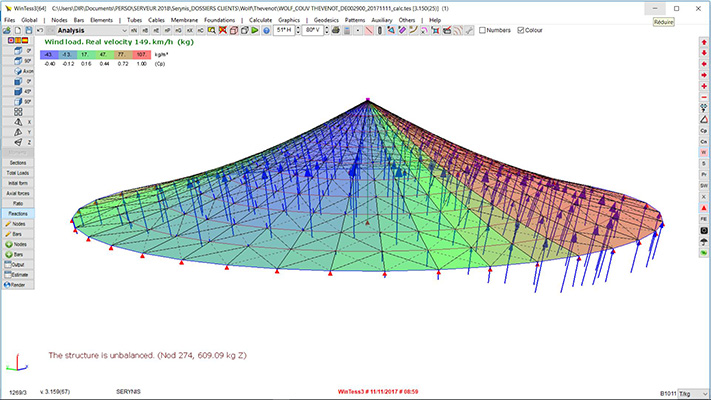The height and width of the screenshot is (400, 711).
Task: Click the open file icon in toolbar
Action: pyautogui.click(x=9, y=31)
